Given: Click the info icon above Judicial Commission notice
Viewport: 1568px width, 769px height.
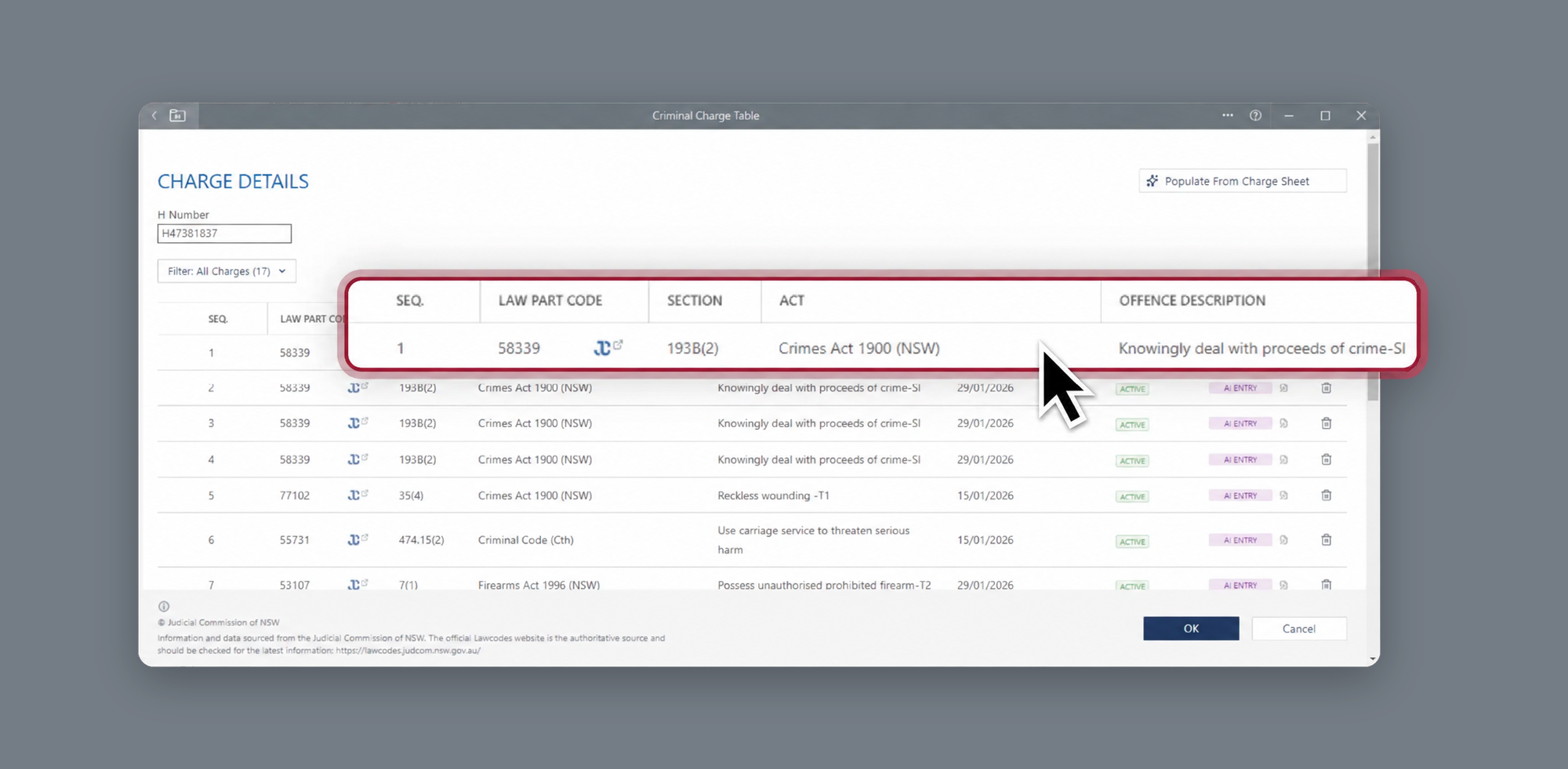Looking at the screenshot, I should point(164,606).
